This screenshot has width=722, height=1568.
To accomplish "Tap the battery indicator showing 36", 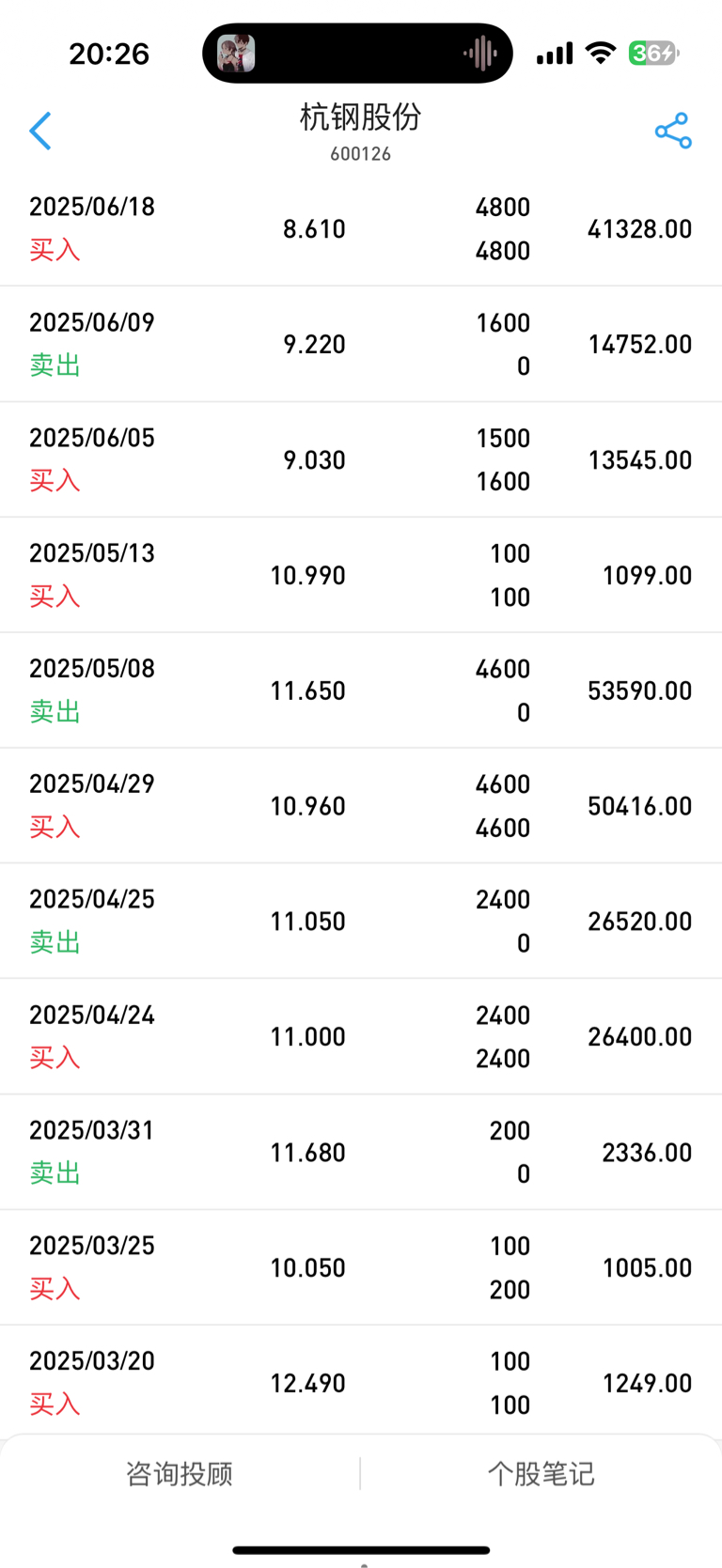I will pos(654,53).
